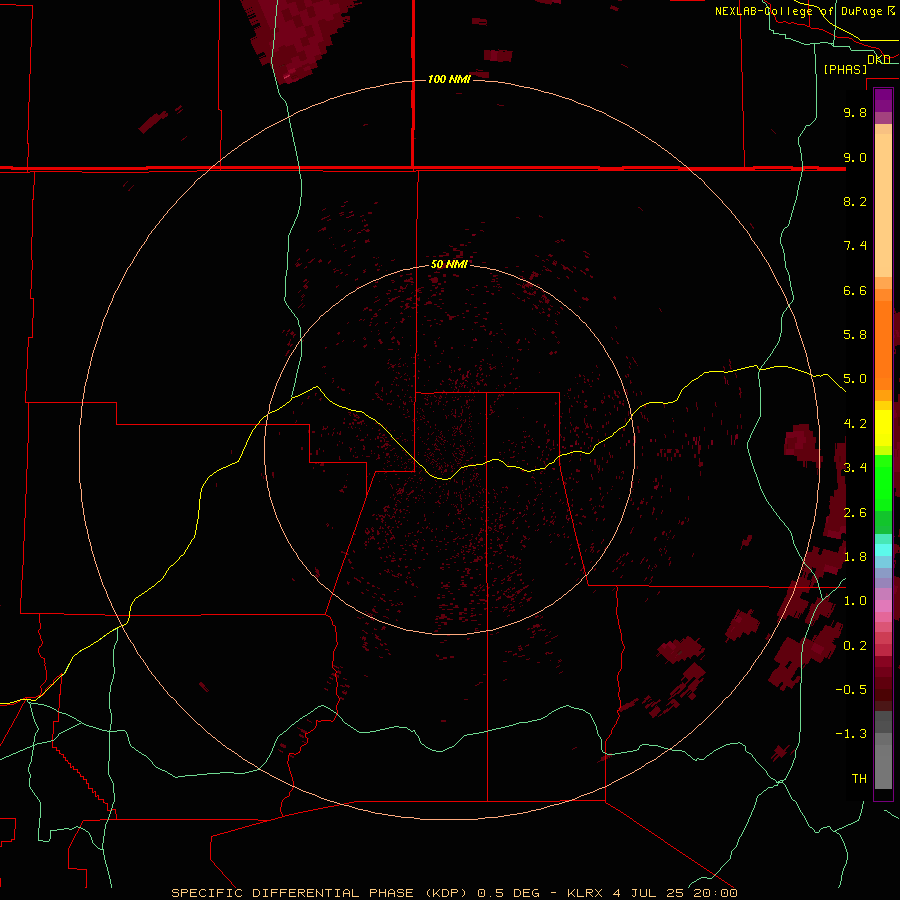Click the -1.3 scale value

(851, 734)
